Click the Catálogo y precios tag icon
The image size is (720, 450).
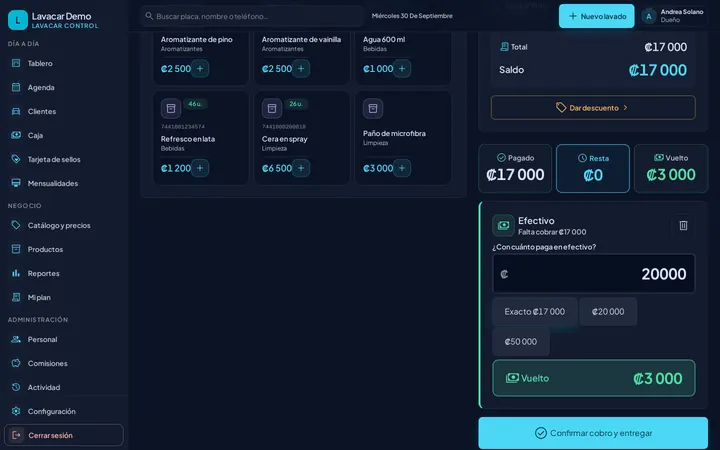pos(16,225)
